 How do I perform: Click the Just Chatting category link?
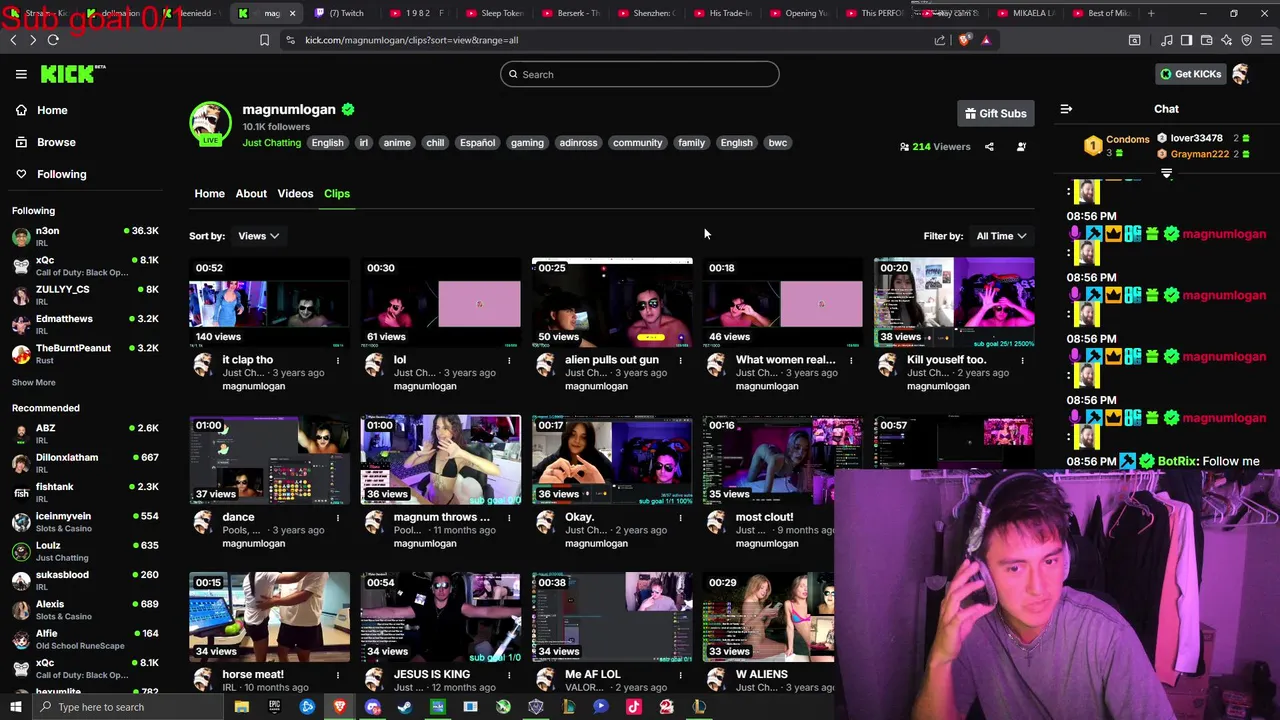[x=271, y=143]
